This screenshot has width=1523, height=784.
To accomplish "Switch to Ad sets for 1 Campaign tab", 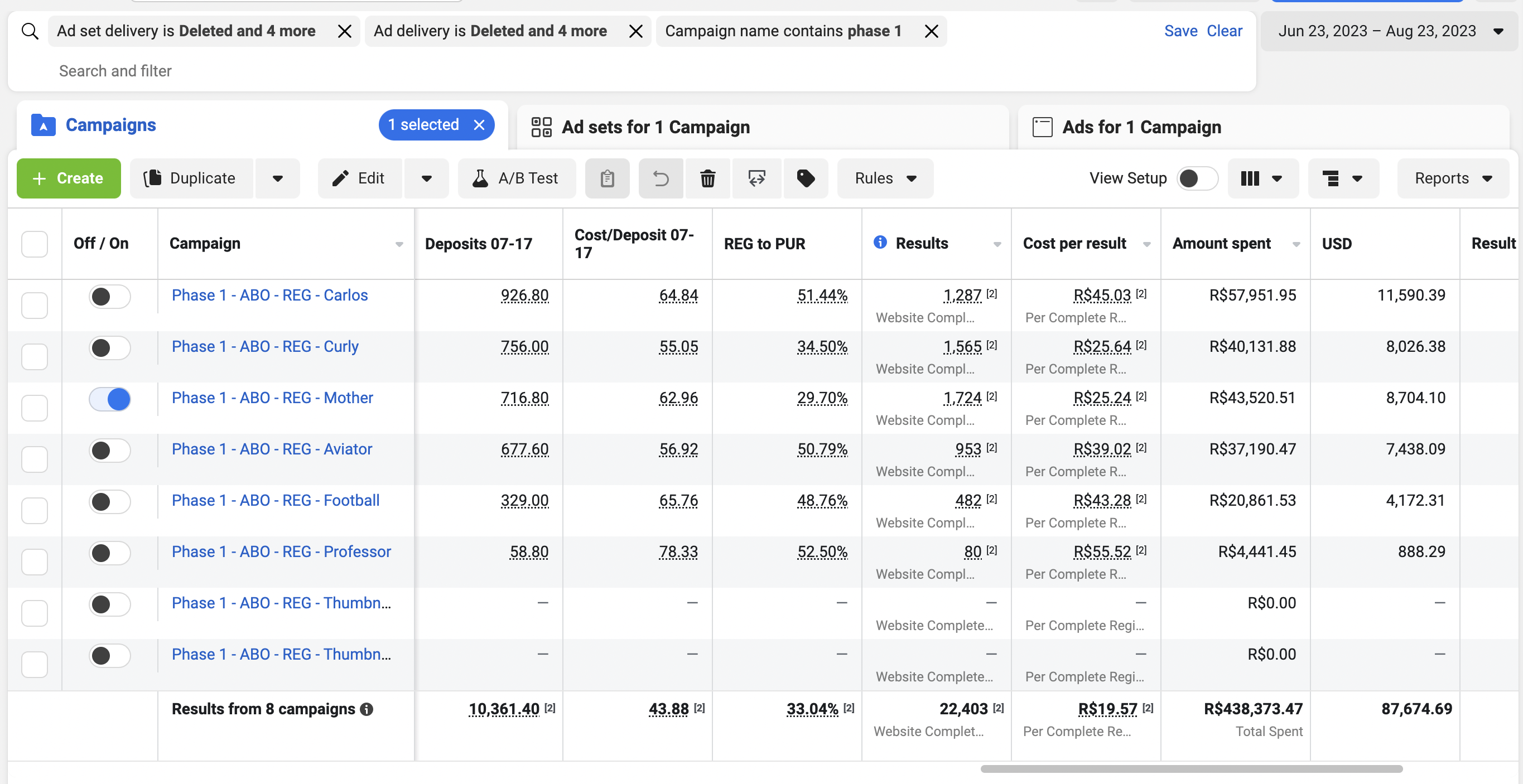I will click(655, 127).
